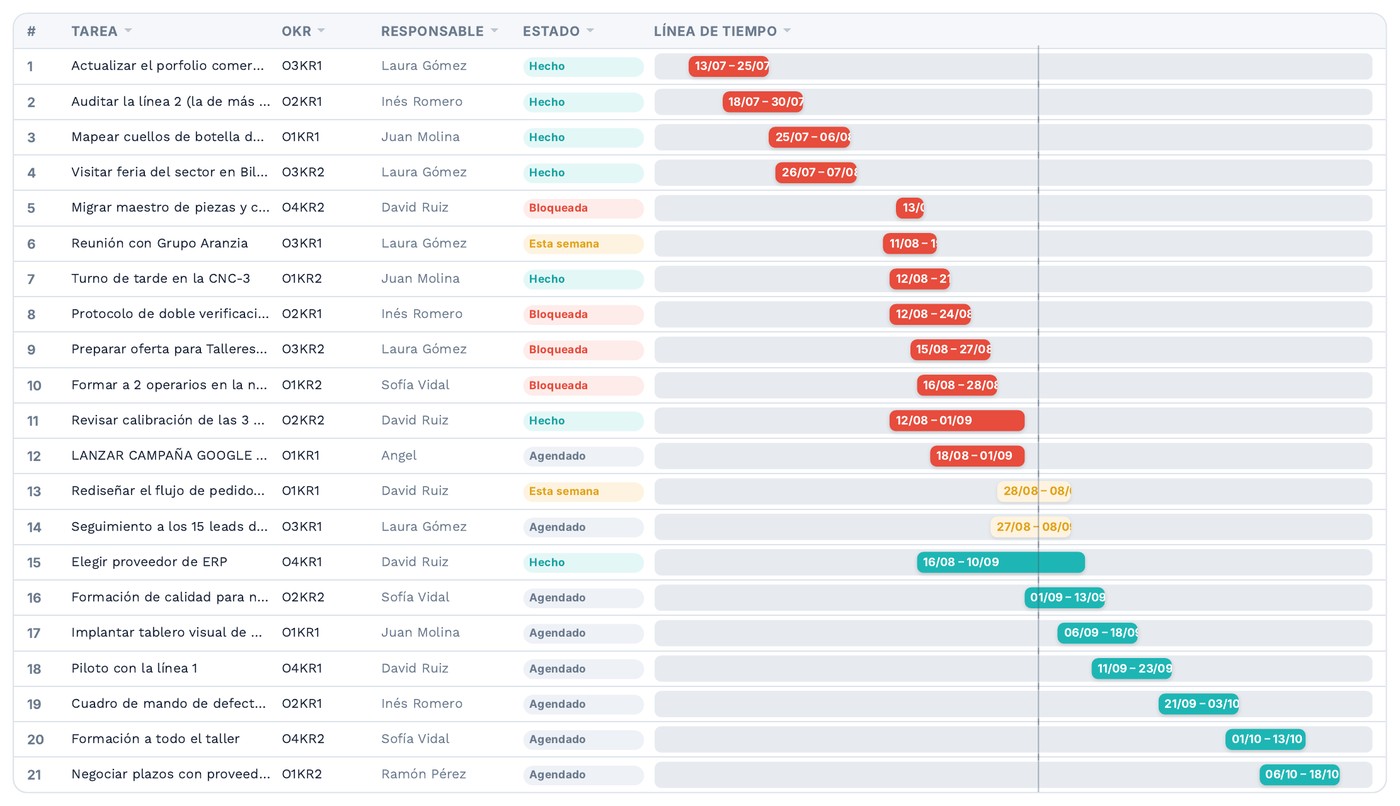Select task 14 yellow timeline bar 27/08

point(1031,527)
